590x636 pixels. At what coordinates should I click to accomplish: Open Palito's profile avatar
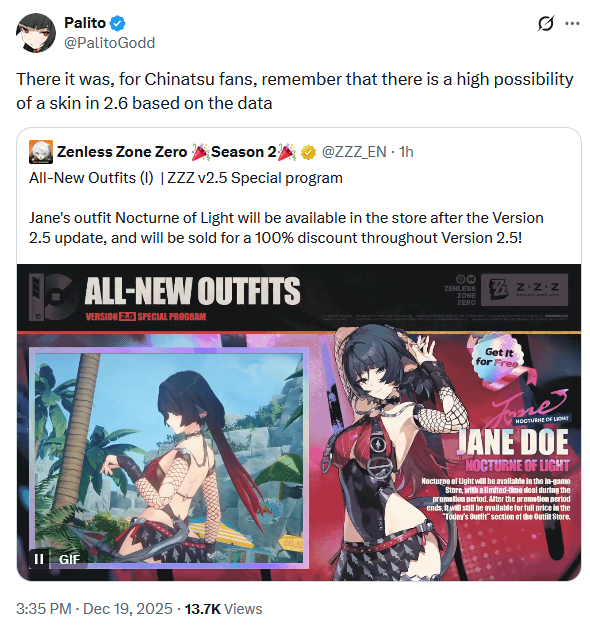pos(35,32)
